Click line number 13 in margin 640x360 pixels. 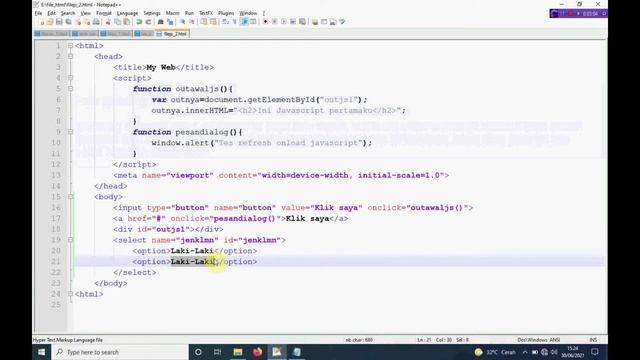(56, 175)
